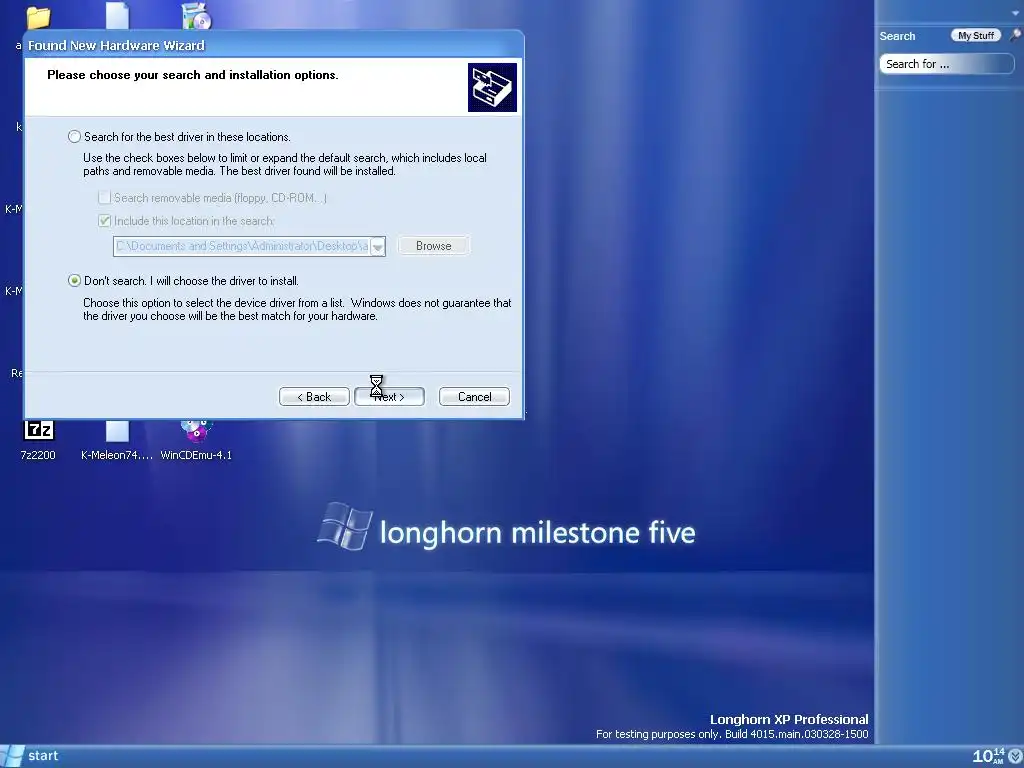Click the hardware wizard header icon

point(492,88)
